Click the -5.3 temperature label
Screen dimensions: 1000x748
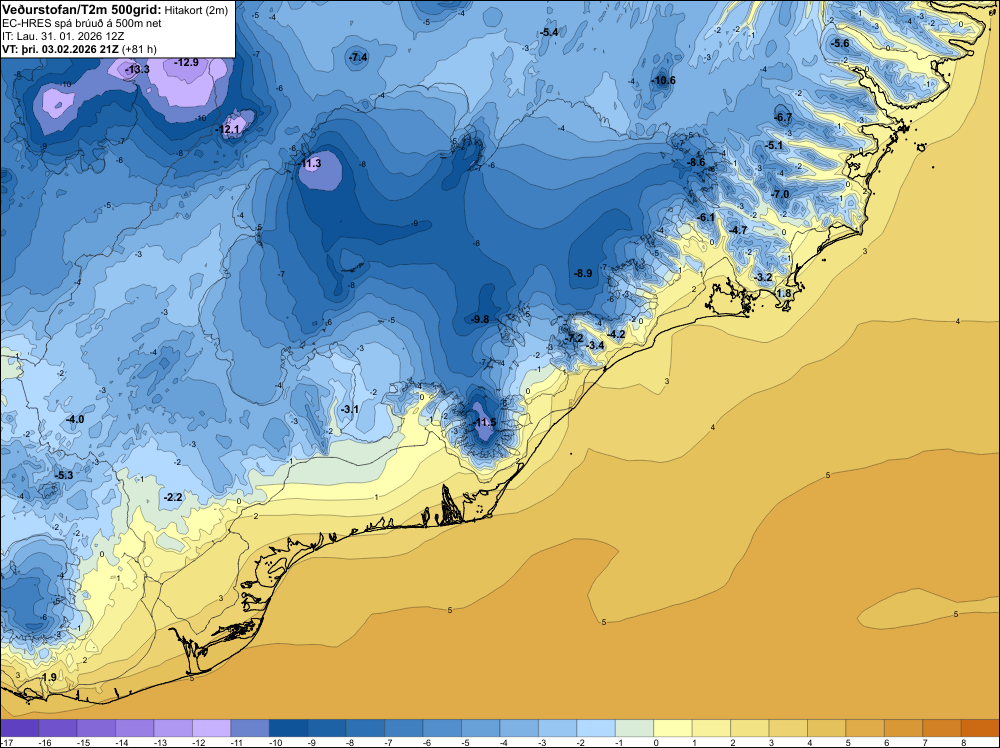(64, 475)
